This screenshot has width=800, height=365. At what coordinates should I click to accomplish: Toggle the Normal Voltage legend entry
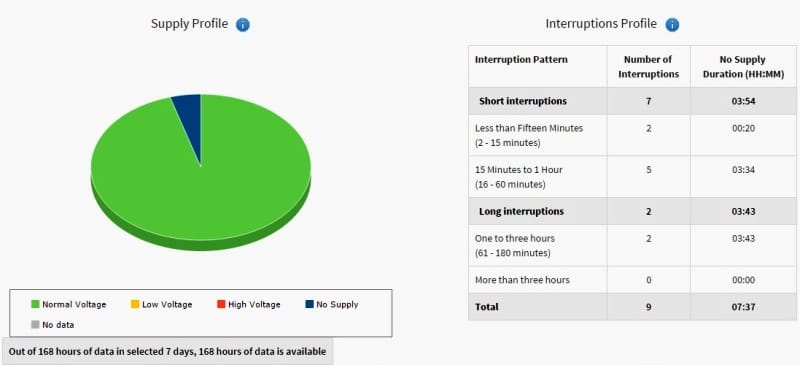tap(69, 304)
